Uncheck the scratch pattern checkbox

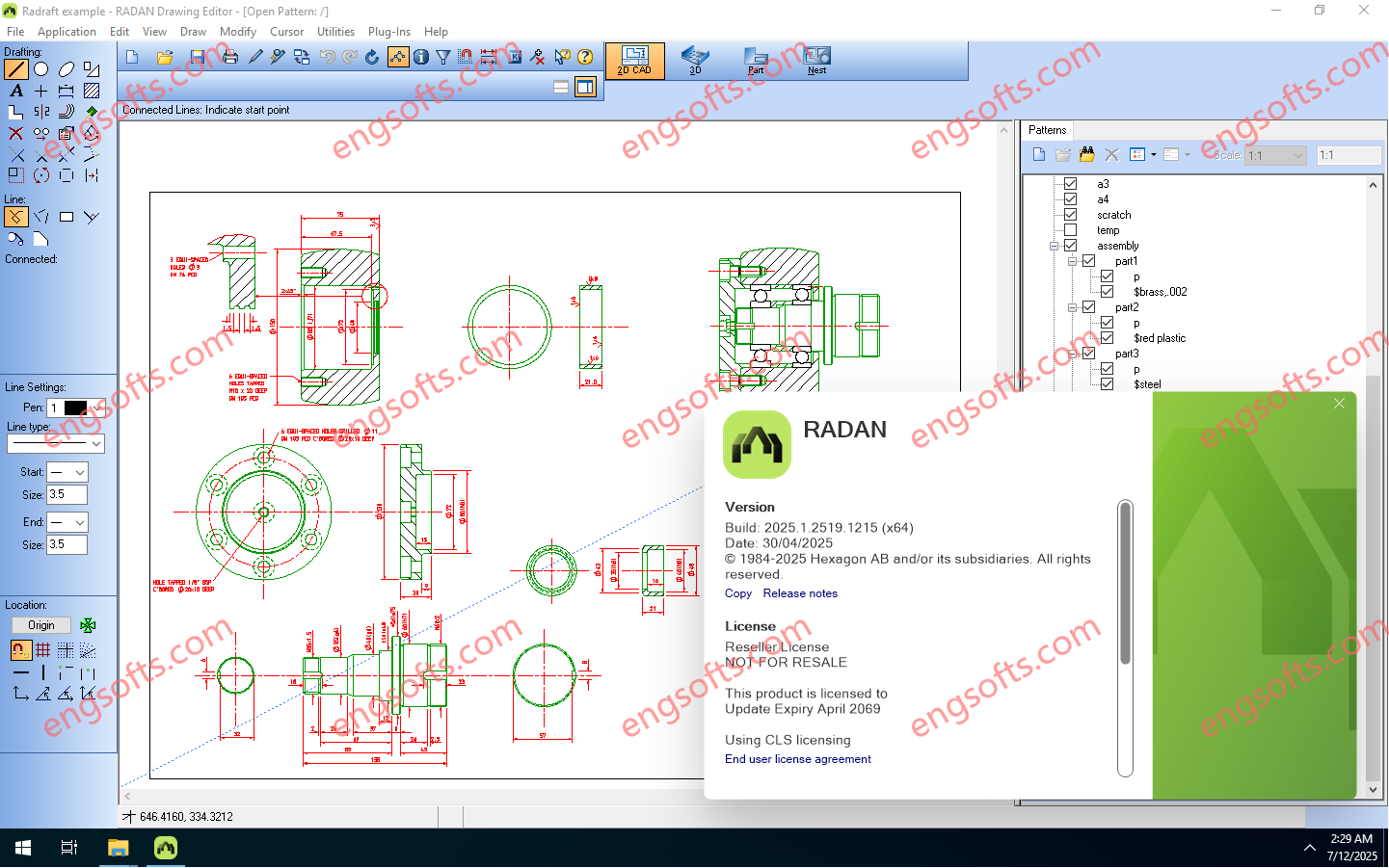(1070, 215)
